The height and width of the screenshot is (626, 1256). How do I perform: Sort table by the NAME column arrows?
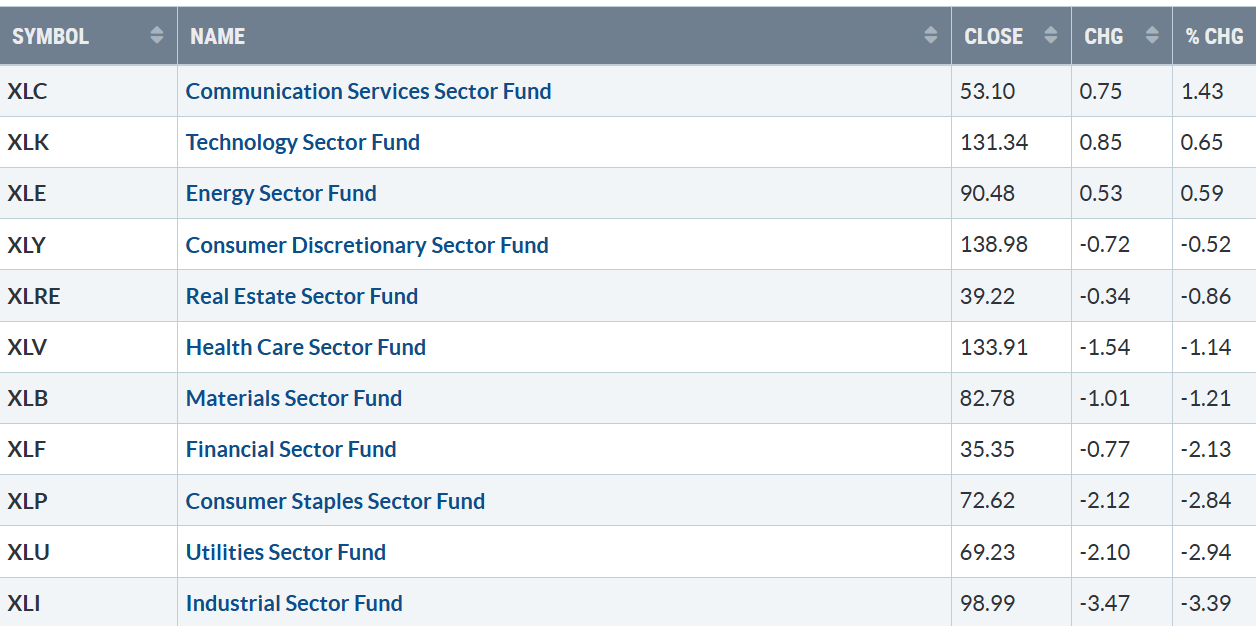coord(931,36)
